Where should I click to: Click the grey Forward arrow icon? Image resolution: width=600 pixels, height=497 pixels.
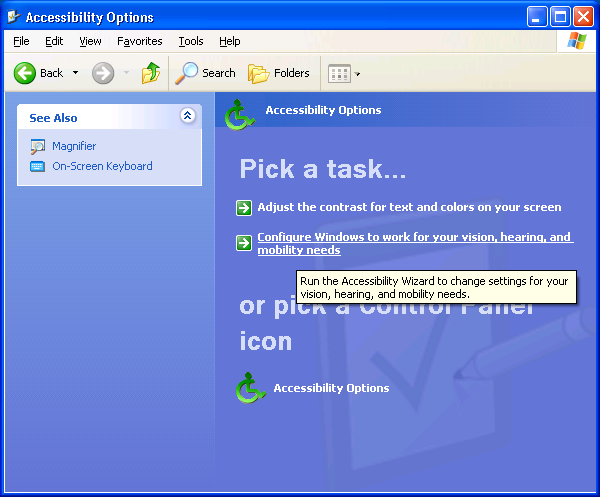click(x=103, y=73)
